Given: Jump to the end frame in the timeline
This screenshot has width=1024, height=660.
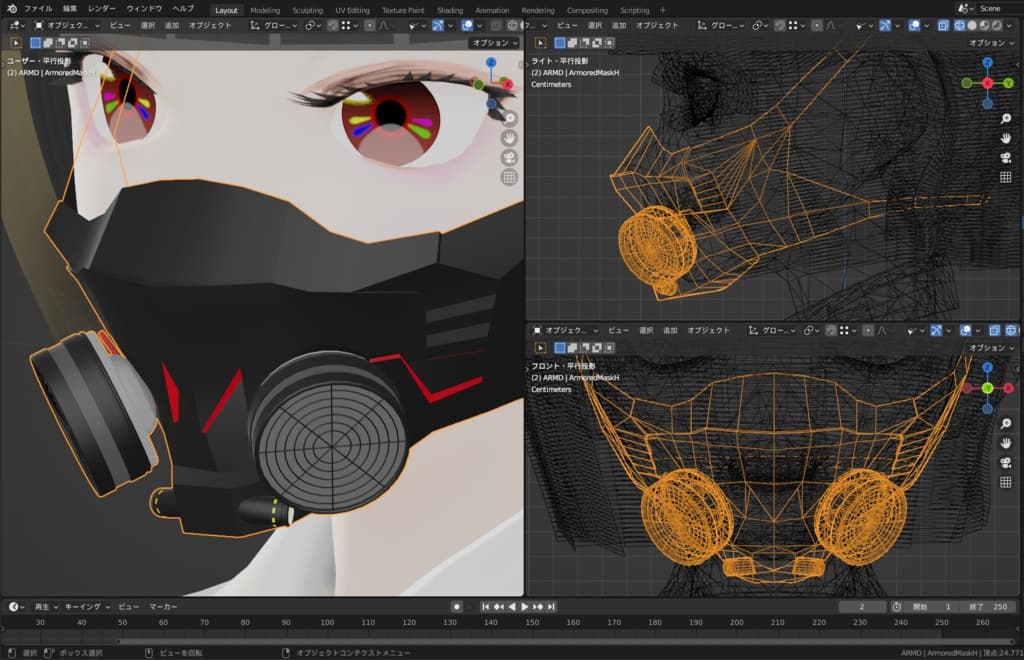Looking at the screenshot, I should [x=551, y=607].
